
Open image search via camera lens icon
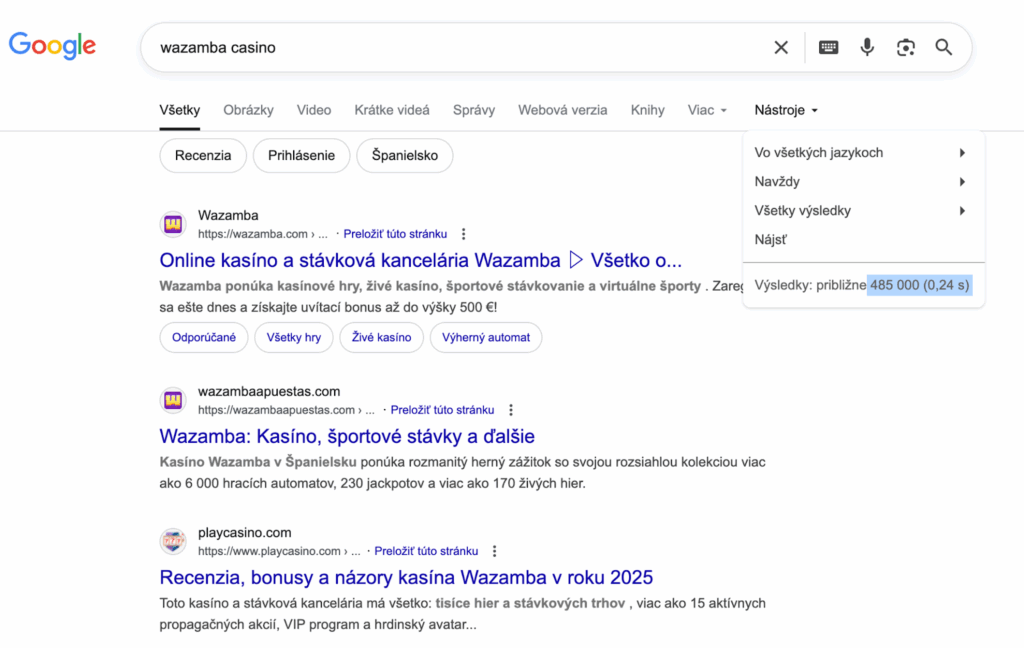905,47
